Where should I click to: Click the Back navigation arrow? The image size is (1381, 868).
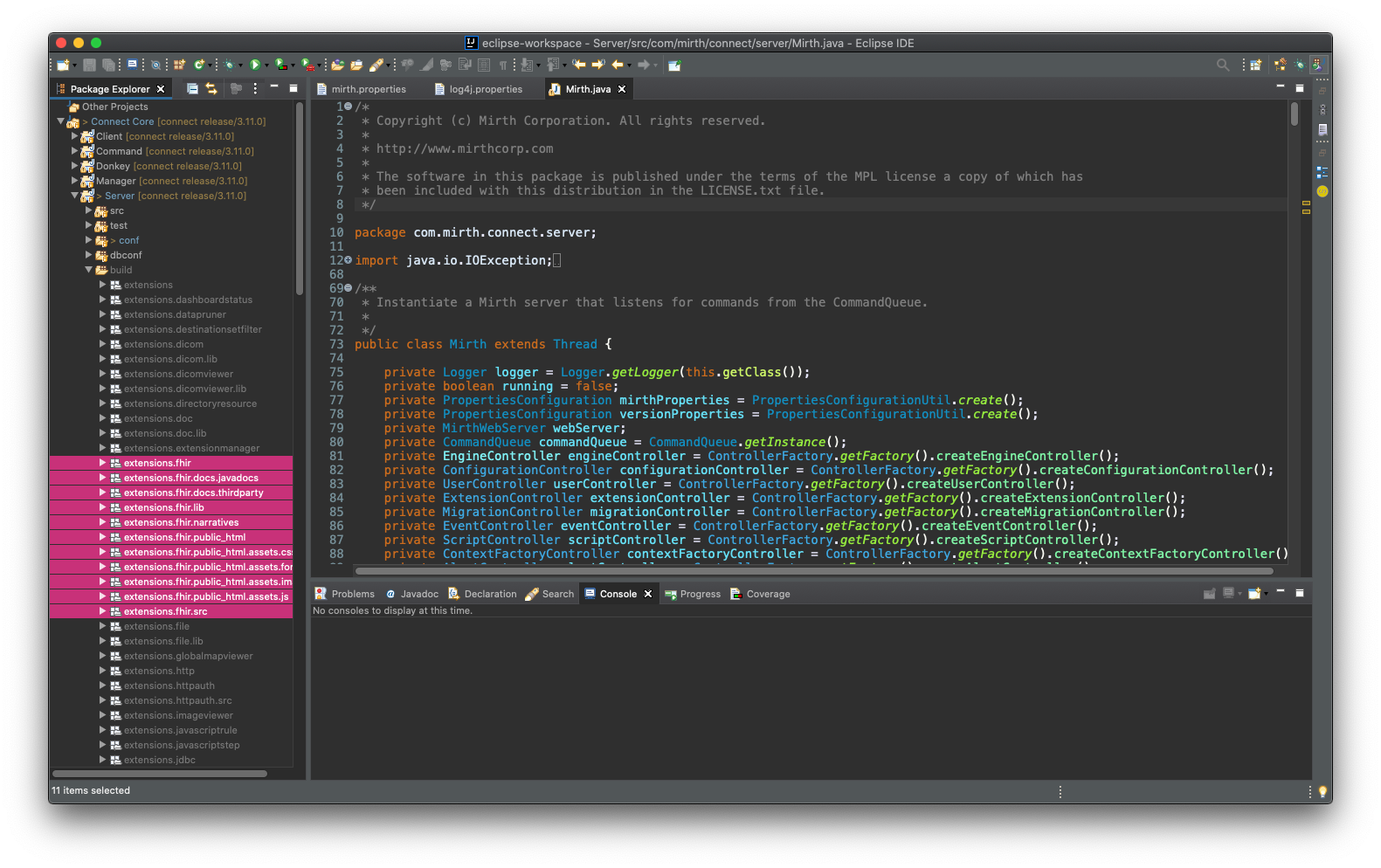click(618, 65)
